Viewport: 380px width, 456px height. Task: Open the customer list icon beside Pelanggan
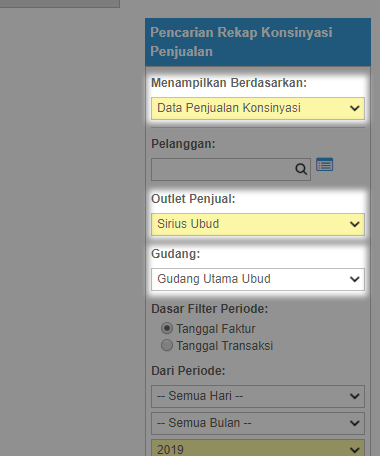point(324,165)
